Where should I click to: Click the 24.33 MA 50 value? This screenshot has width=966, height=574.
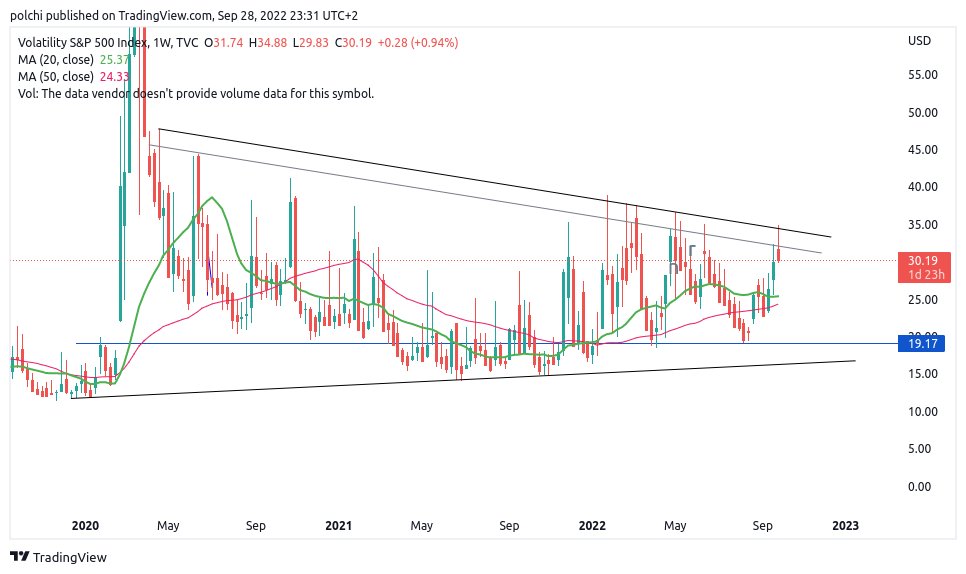pyautogui.click(x=115, y=77)
